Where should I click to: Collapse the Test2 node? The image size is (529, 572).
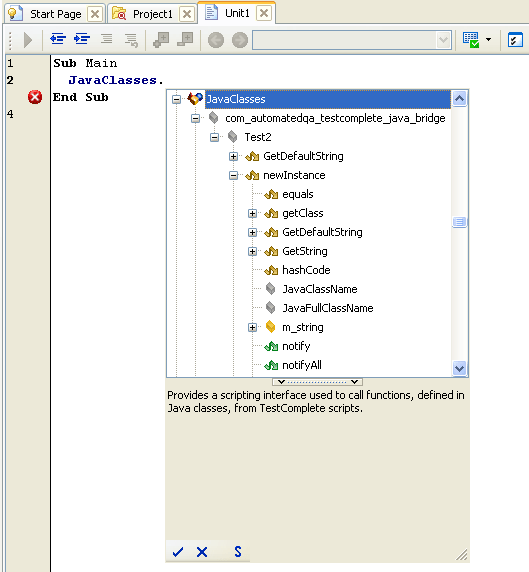coord(215,137)
